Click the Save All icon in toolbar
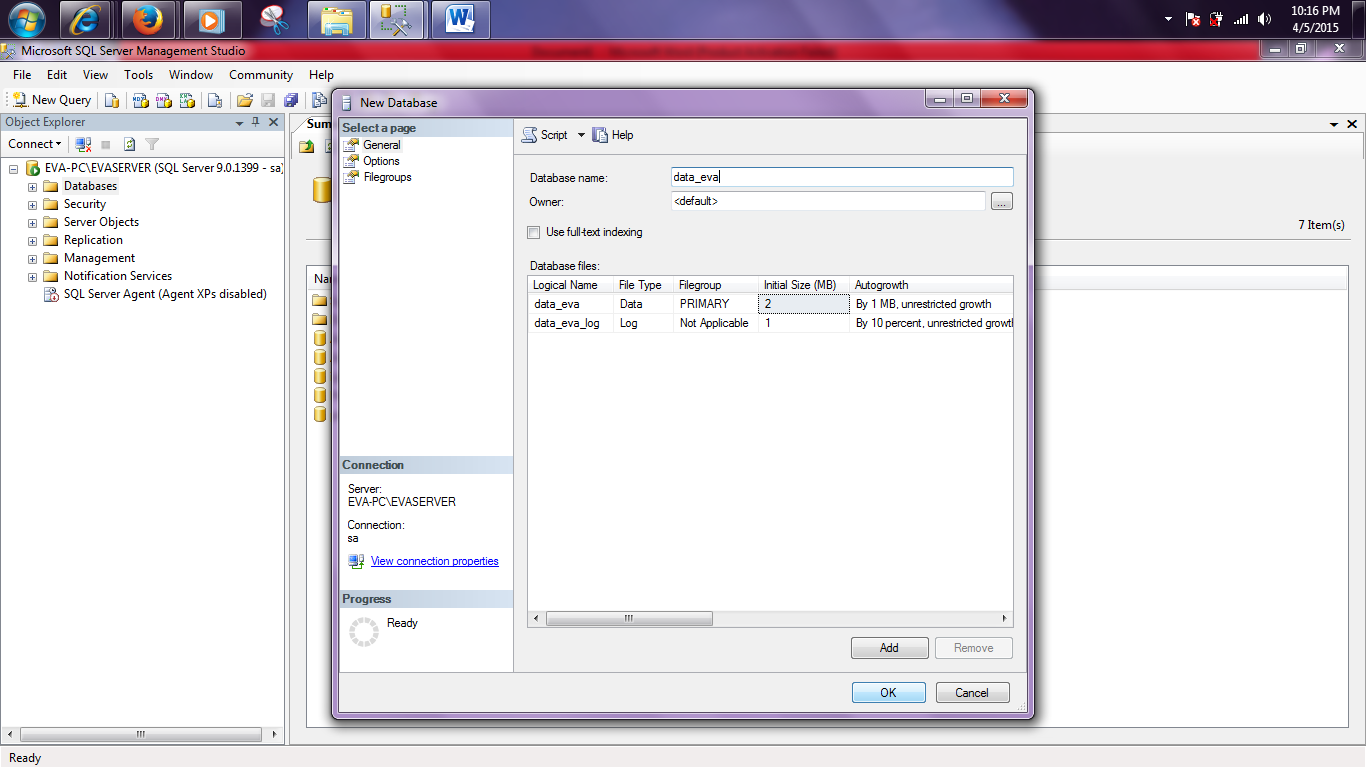This screenshot has width=1366, height=768. 291,100
